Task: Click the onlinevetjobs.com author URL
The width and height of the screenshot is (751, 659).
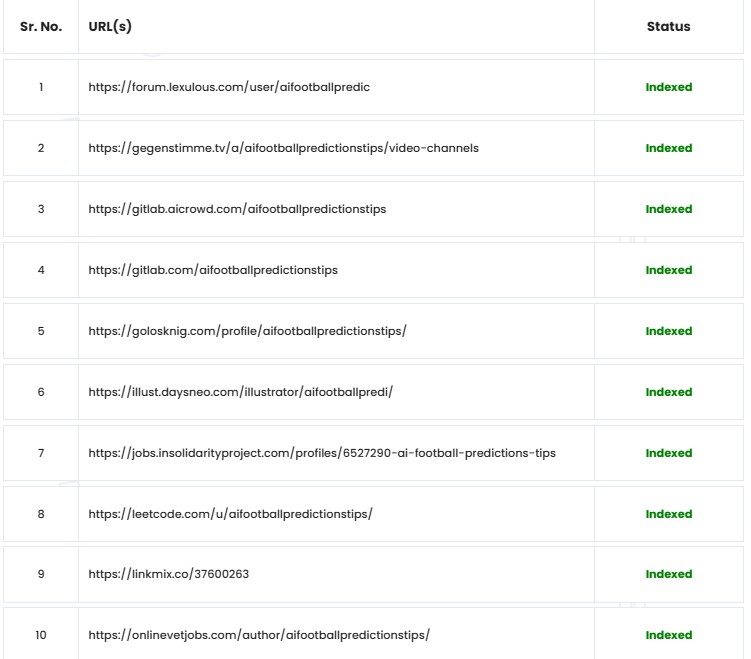Action: pyautogui.click(x=259, y=635)
